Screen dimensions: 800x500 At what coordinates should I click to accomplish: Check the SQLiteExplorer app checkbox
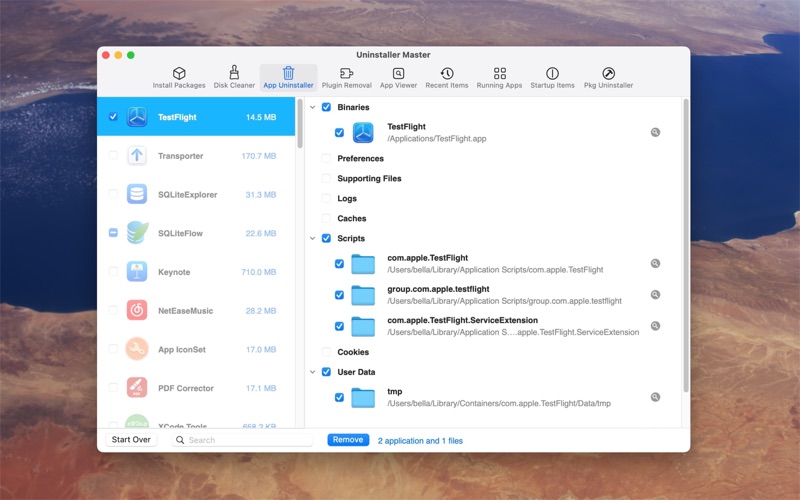[x=113, y=194]
